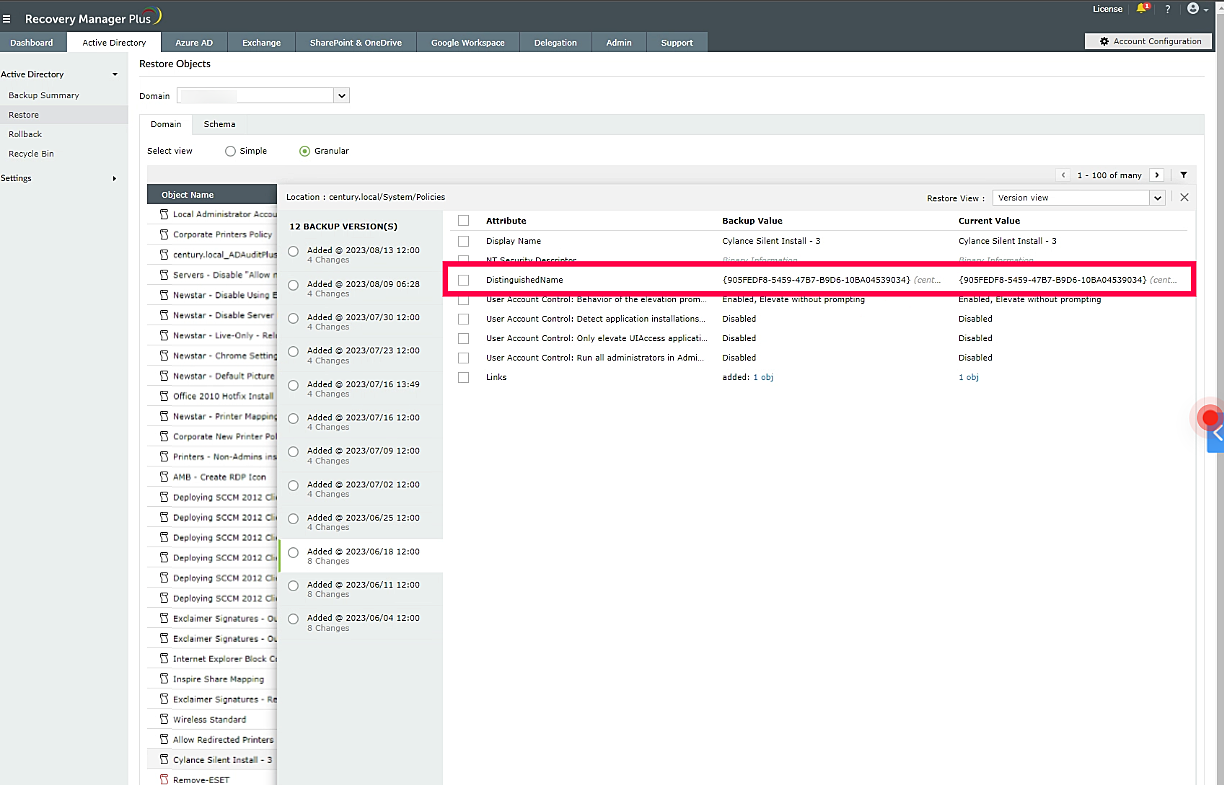Open the hamburger menu icon
This screenshot has height=785, width=1224.
(7, 19)
